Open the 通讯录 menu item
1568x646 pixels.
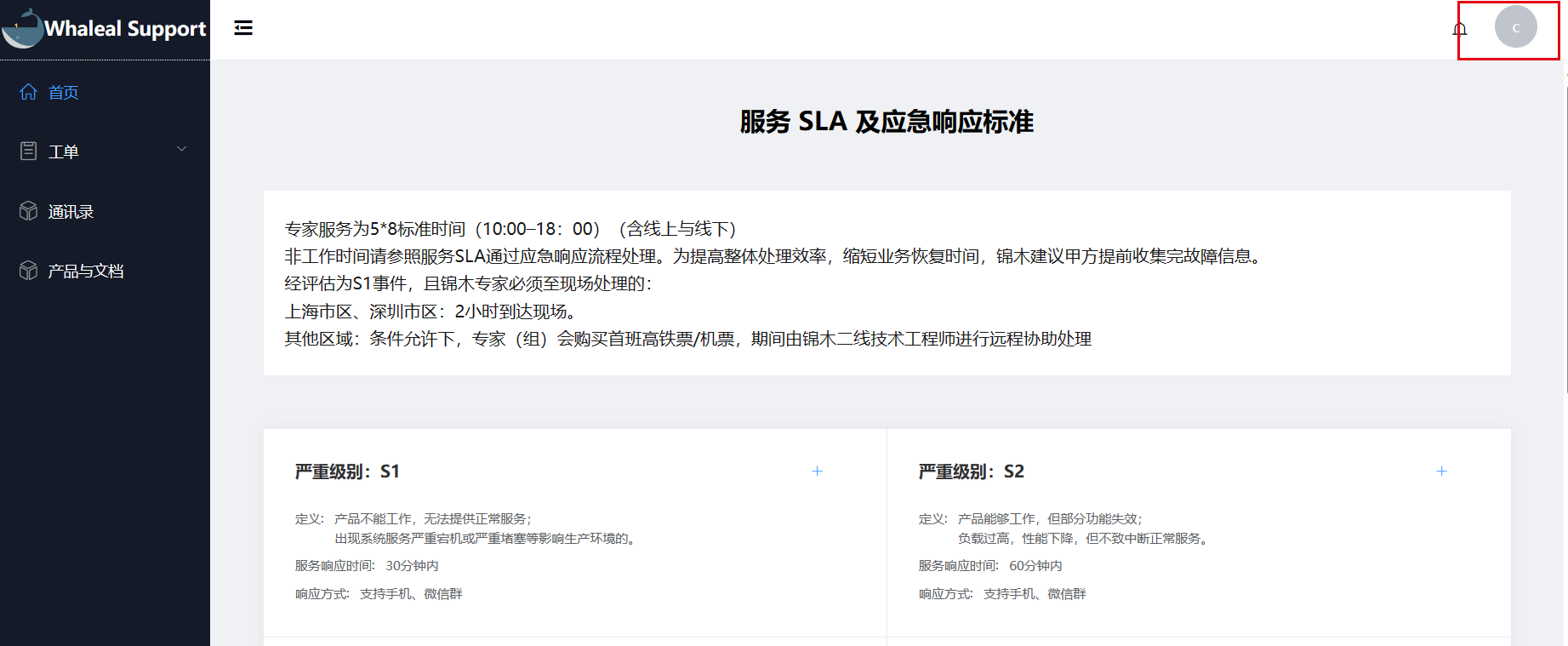click(x=105, y=211)
